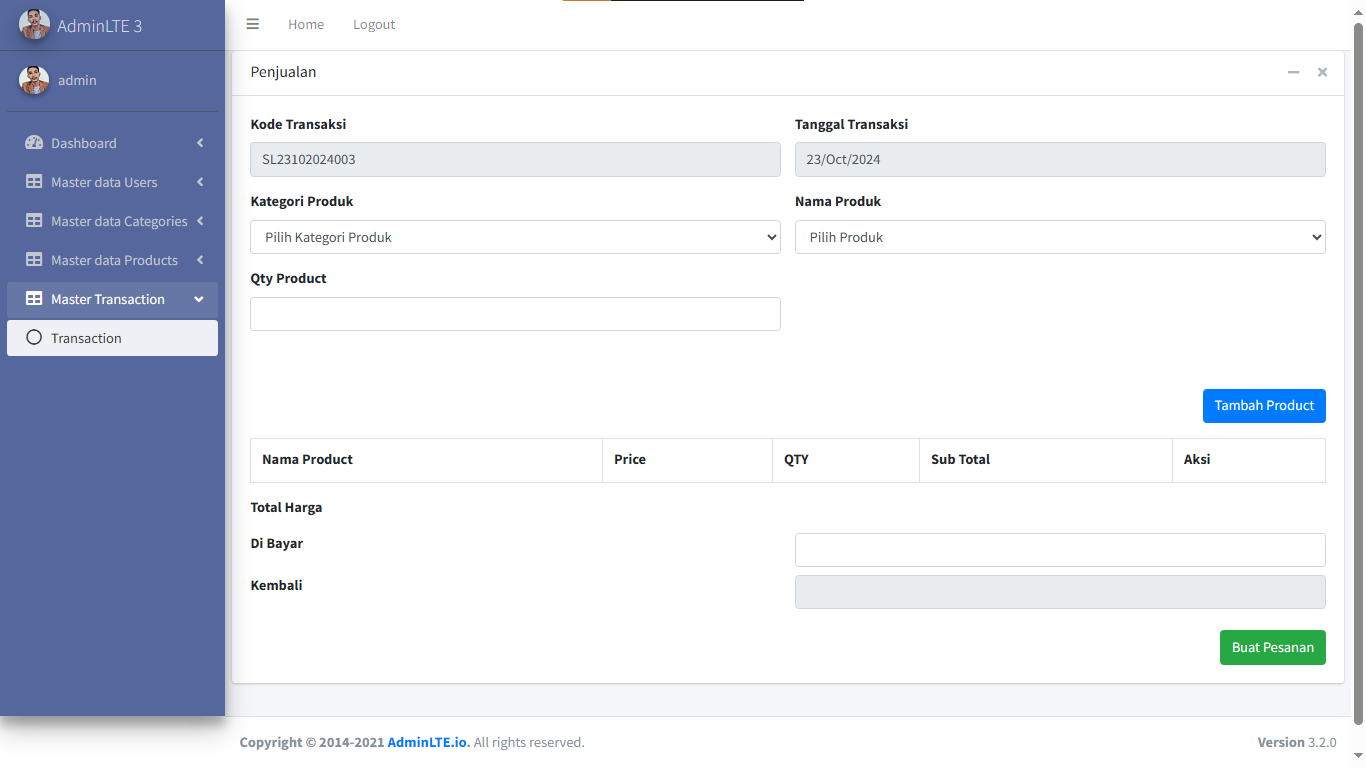This screenshot has width=1366, height=768.
Task: Click the Master data Categories table icon
Action: click(34, 221)
